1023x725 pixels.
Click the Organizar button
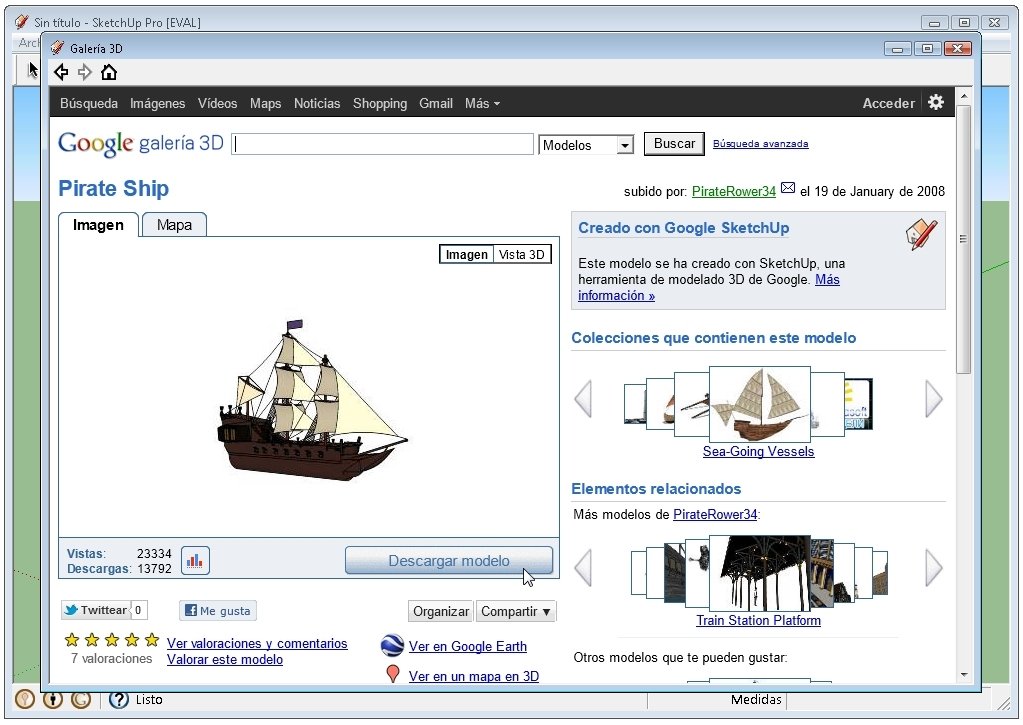[x=441, y=611]
